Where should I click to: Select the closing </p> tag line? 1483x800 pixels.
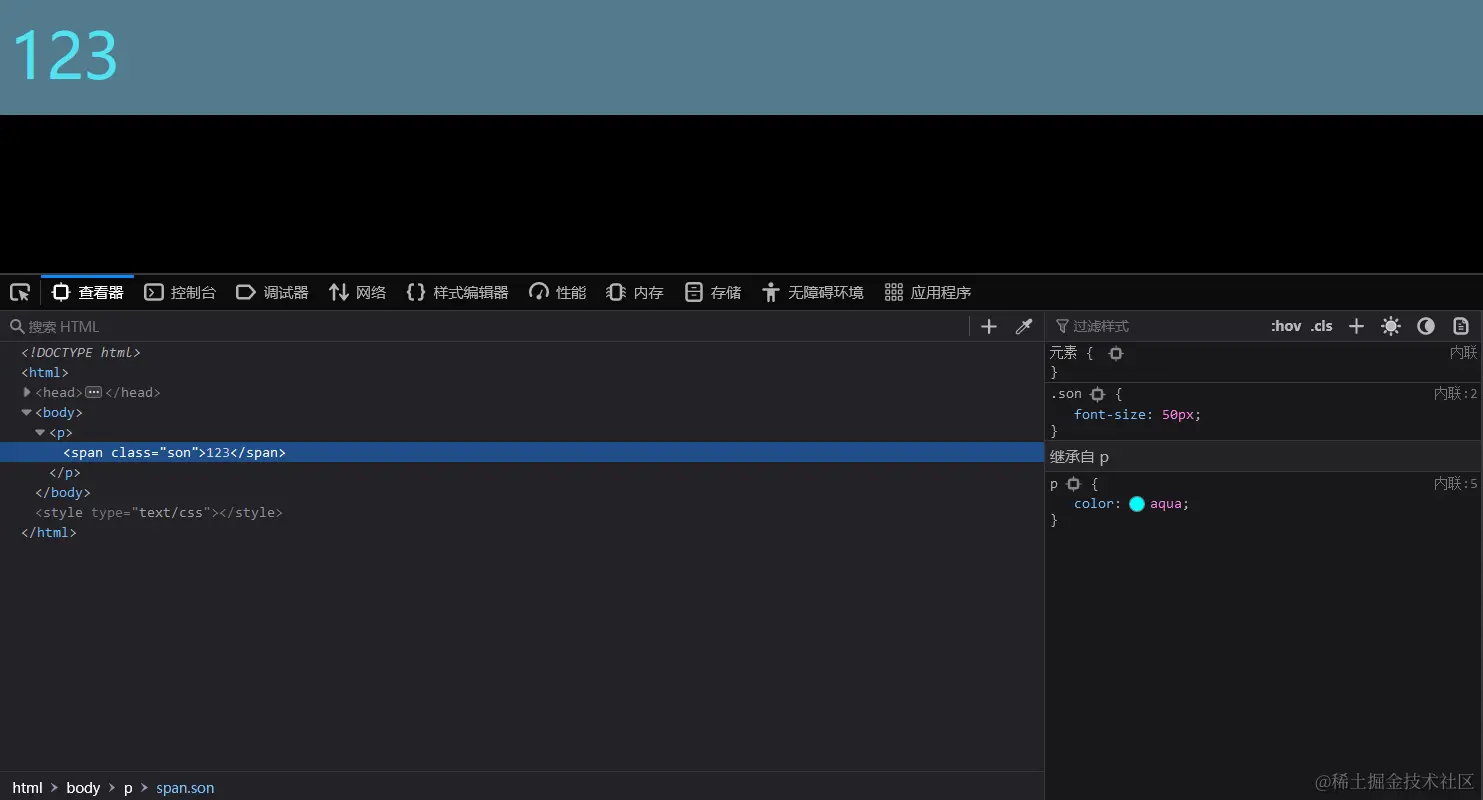(65, 473)
